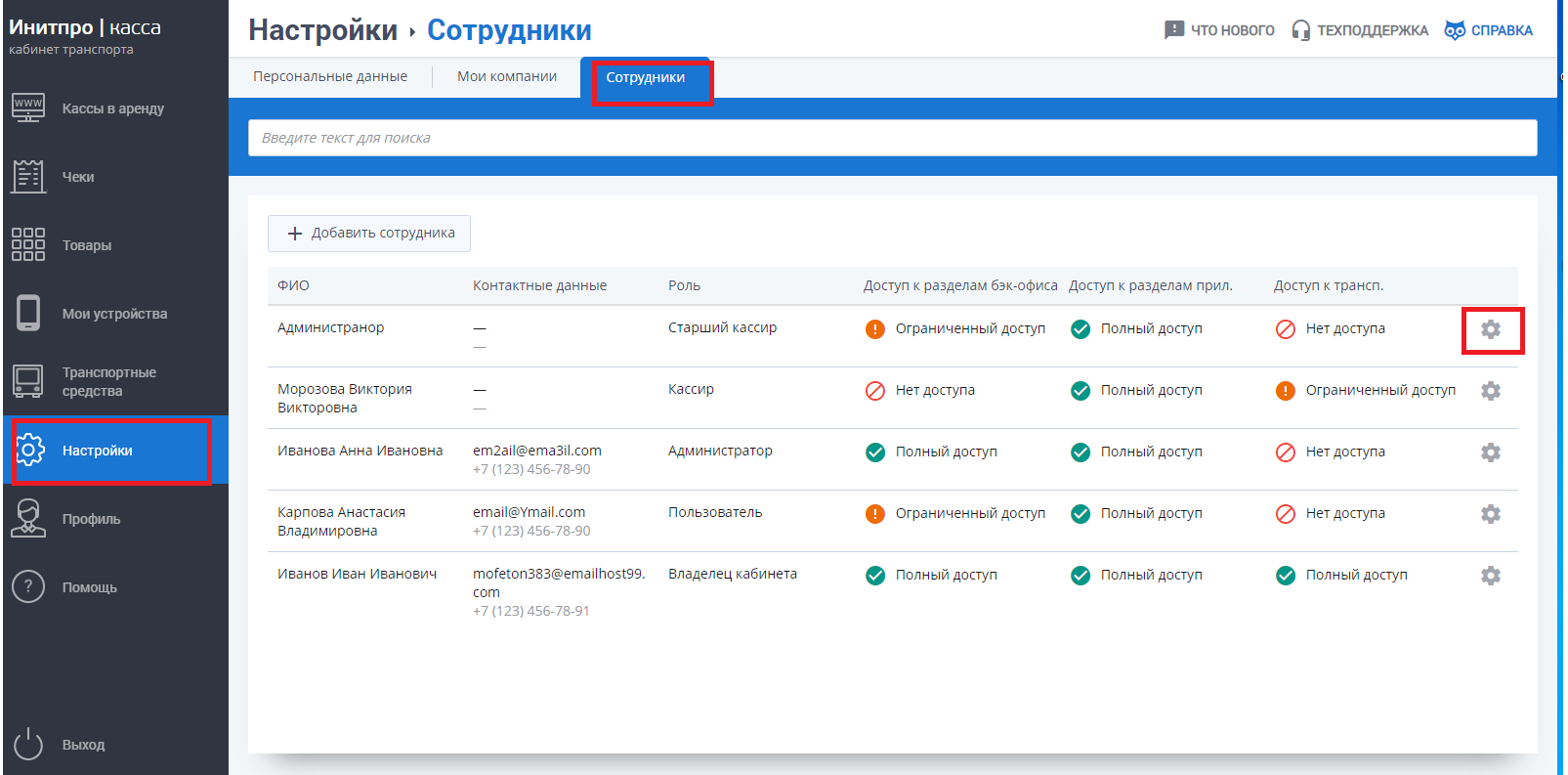The width and height of the screenshot is (1568, 775).
Task: Switch to Мои компании tab
Action: click(507, 76)
